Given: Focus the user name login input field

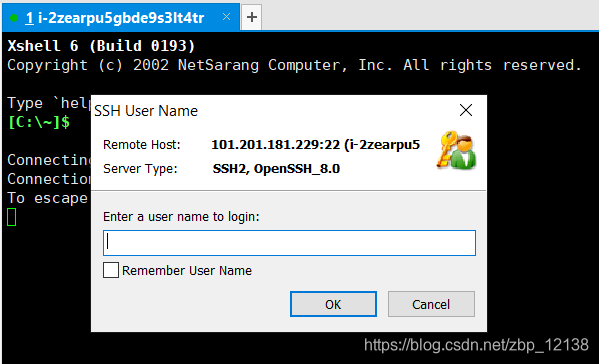Looking at the screenshot, I should tap(289, 243).
